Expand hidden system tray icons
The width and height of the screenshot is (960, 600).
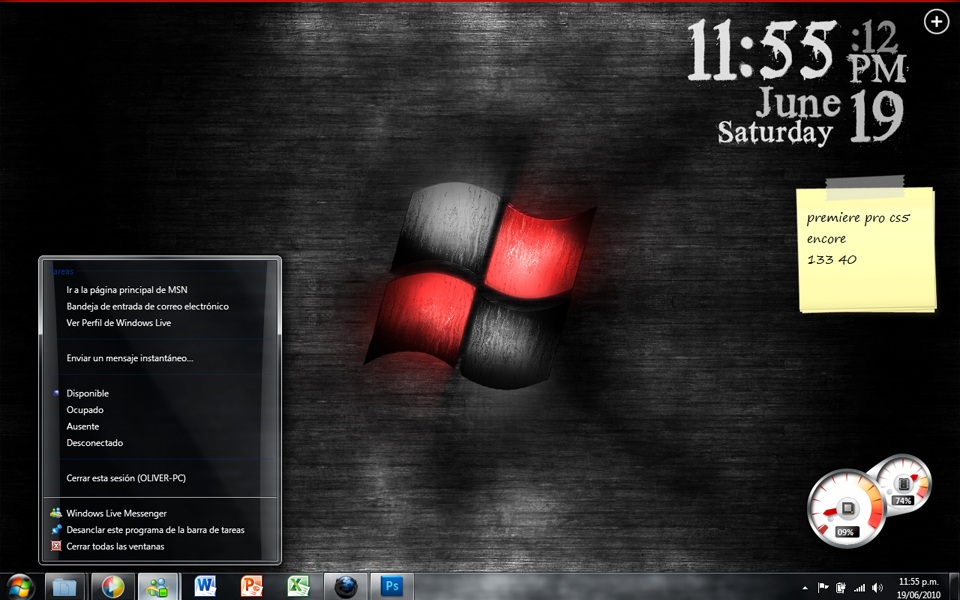(805, 587)
